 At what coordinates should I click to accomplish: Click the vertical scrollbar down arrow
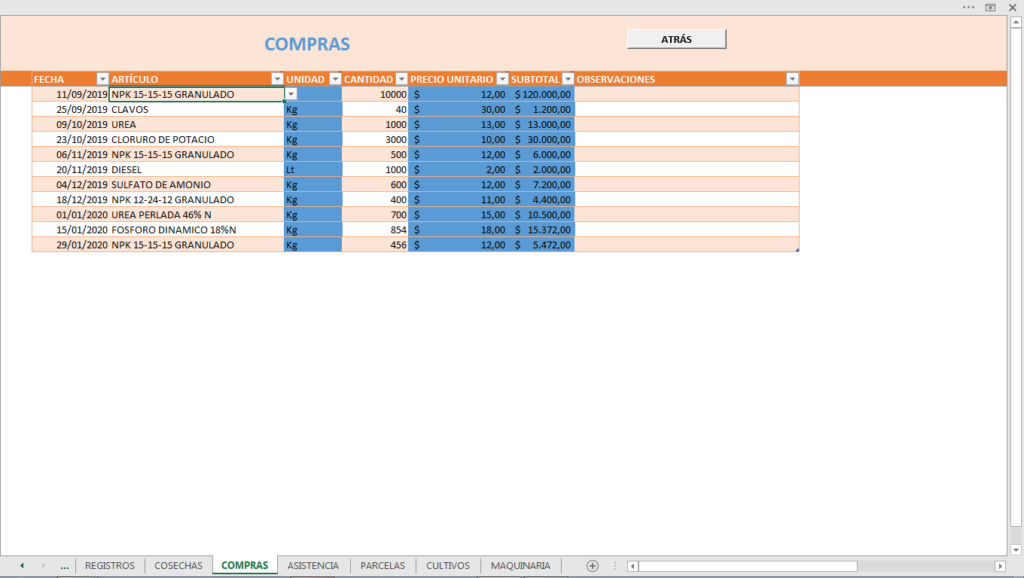click(x=1016, y=549)
